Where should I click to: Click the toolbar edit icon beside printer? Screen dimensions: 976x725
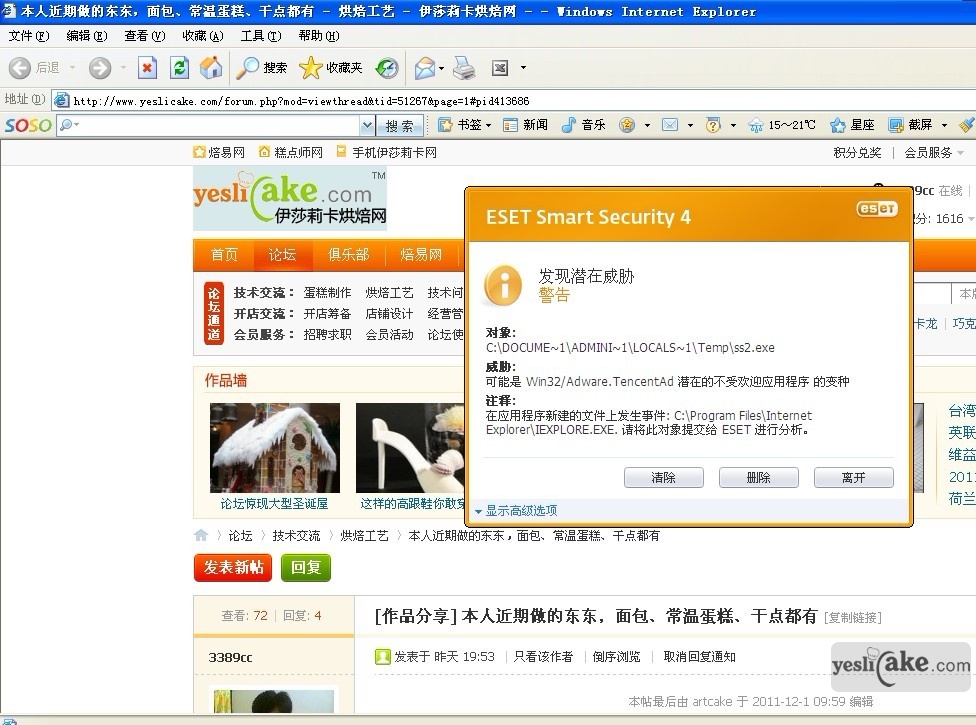coord(500,67)
